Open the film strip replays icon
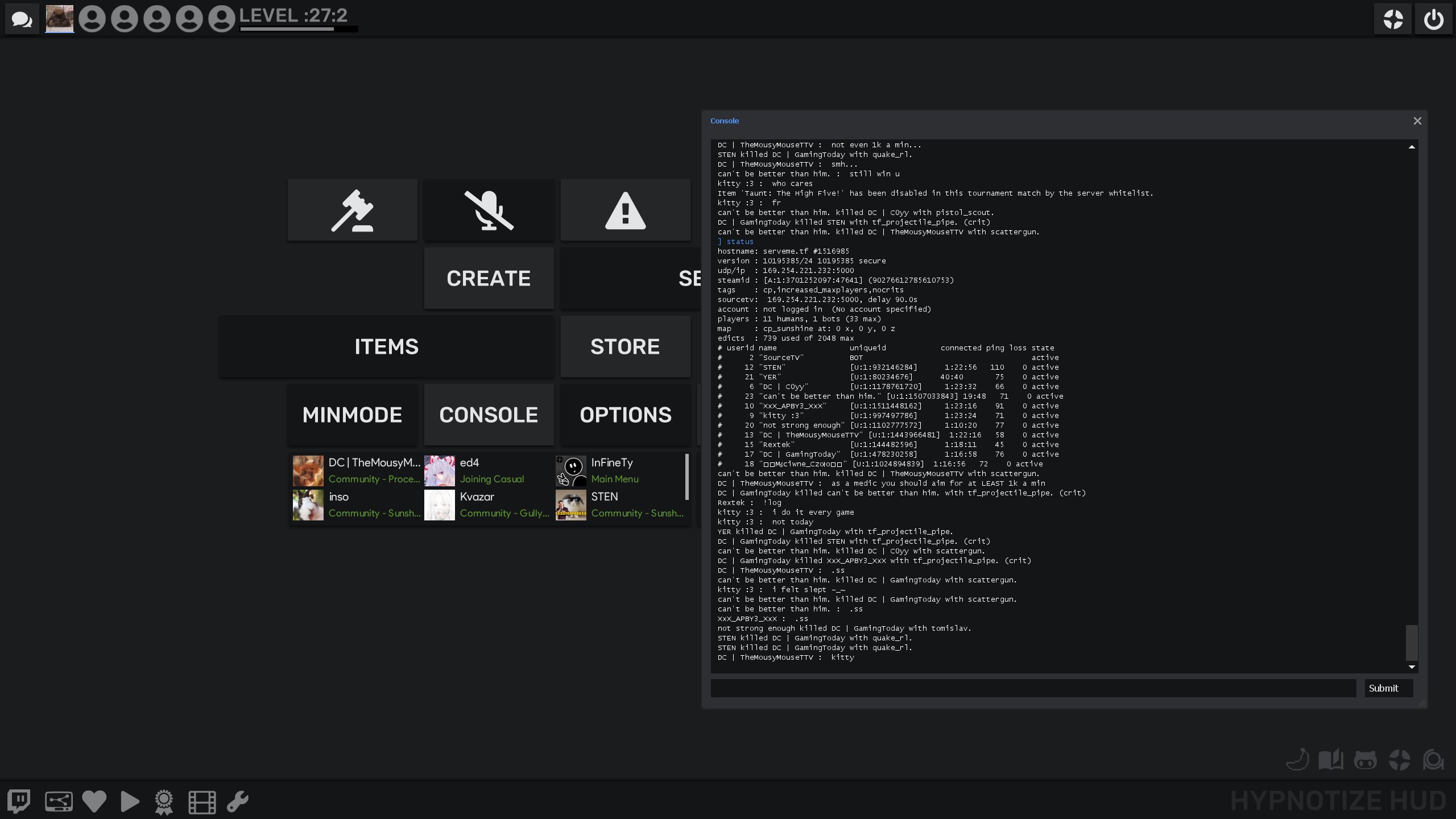This screenshot has height=819, width=1456. (x=202, y=801)
